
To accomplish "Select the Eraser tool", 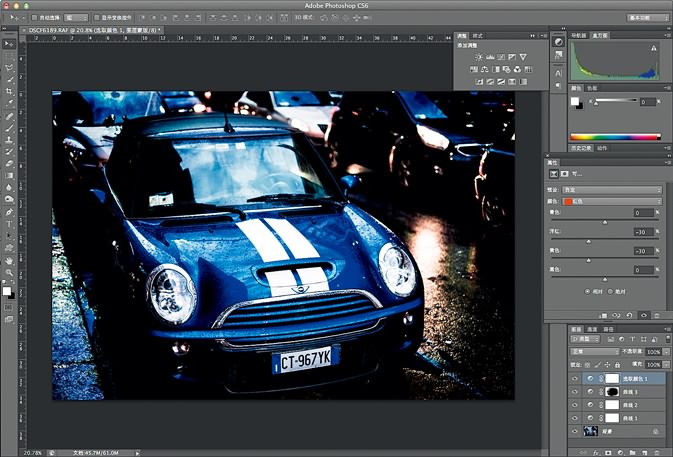I will [9, 163].
